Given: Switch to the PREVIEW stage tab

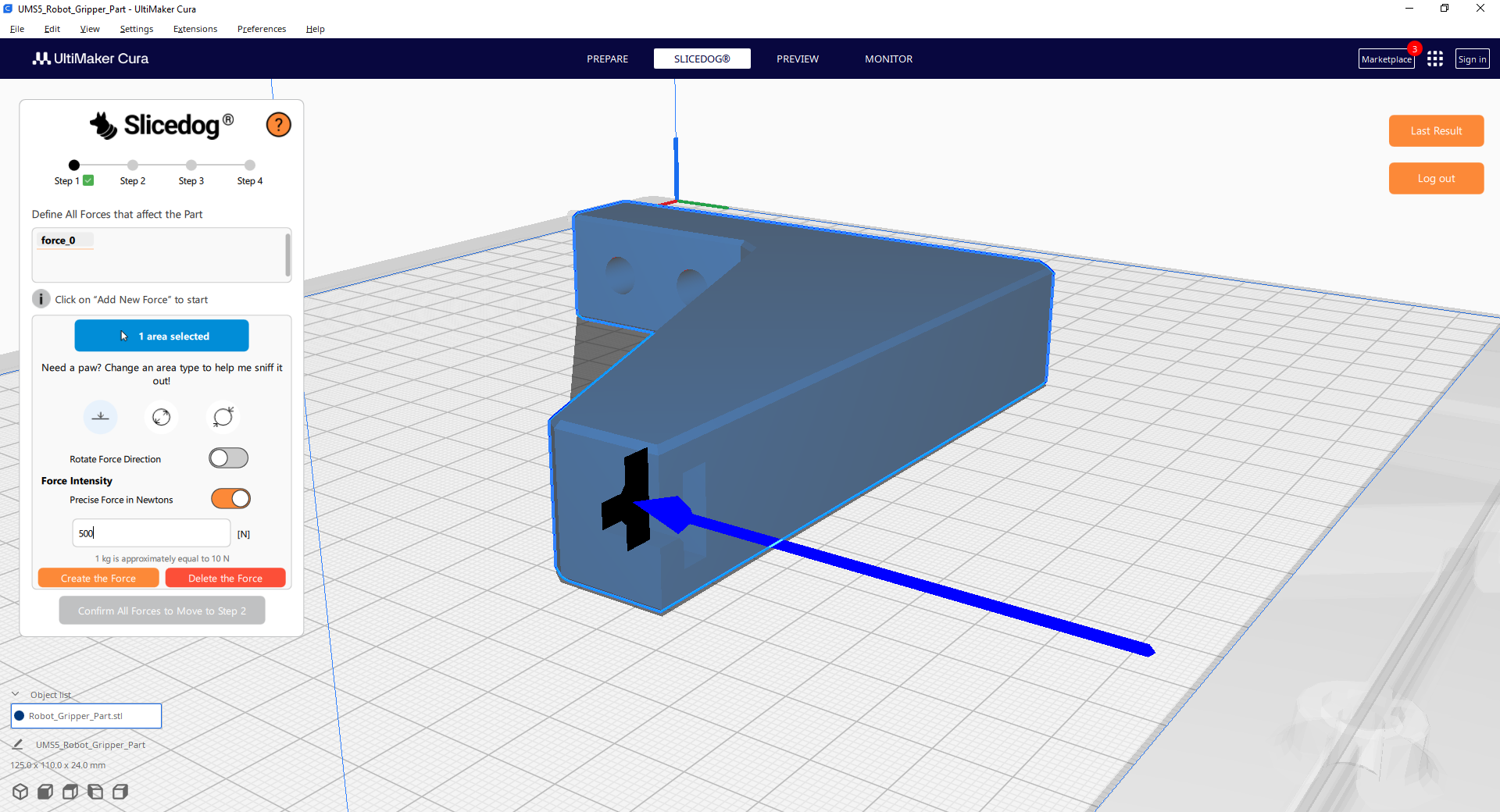Looking at the screenshot, I should (797, 59).
